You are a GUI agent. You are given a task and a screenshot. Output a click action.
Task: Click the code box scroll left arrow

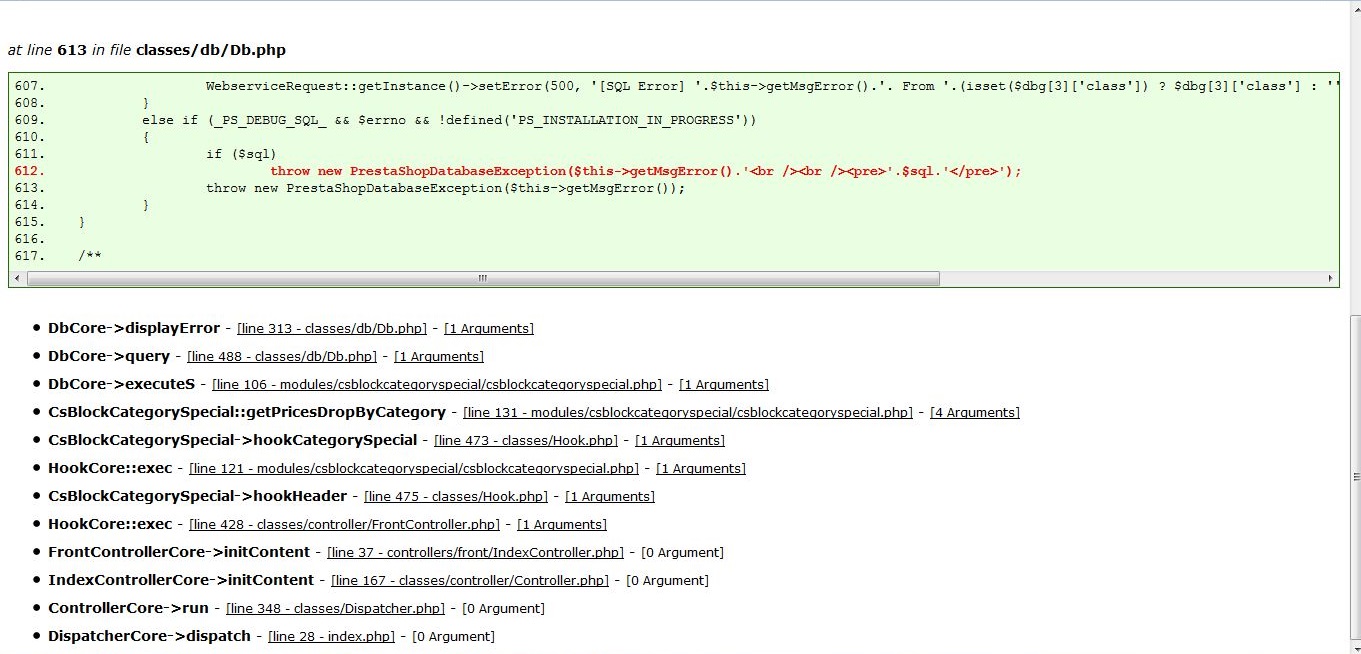[17, 278]
